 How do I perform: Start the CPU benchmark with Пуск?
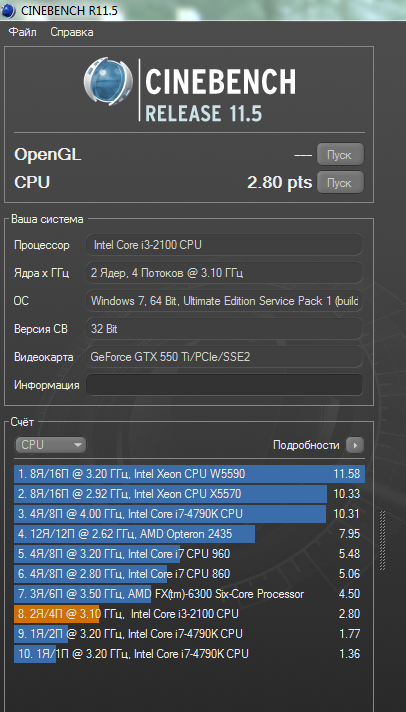[340, 183]
